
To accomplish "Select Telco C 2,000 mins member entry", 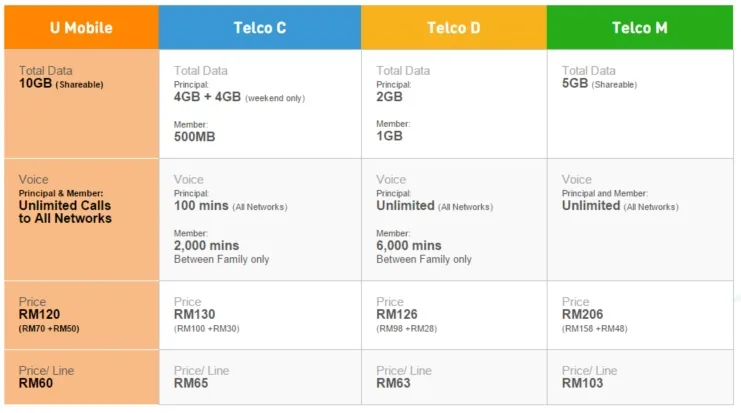I will point(206,246).
